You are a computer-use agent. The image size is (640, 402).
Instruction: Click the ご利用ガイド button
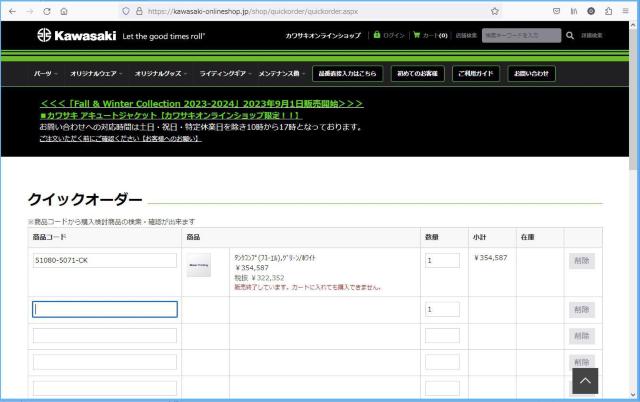[x=476, y=73]
